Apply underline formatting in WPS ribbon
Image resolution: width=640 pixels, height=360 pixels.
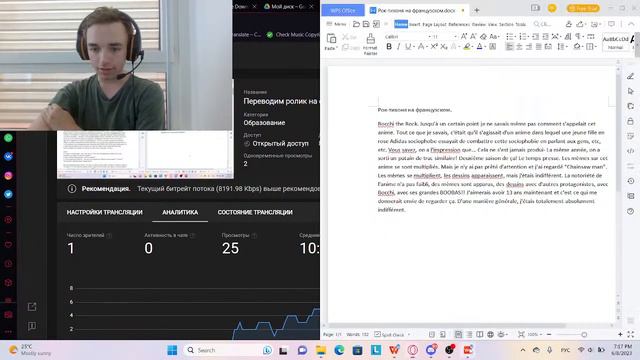click(x=407, y=47)
